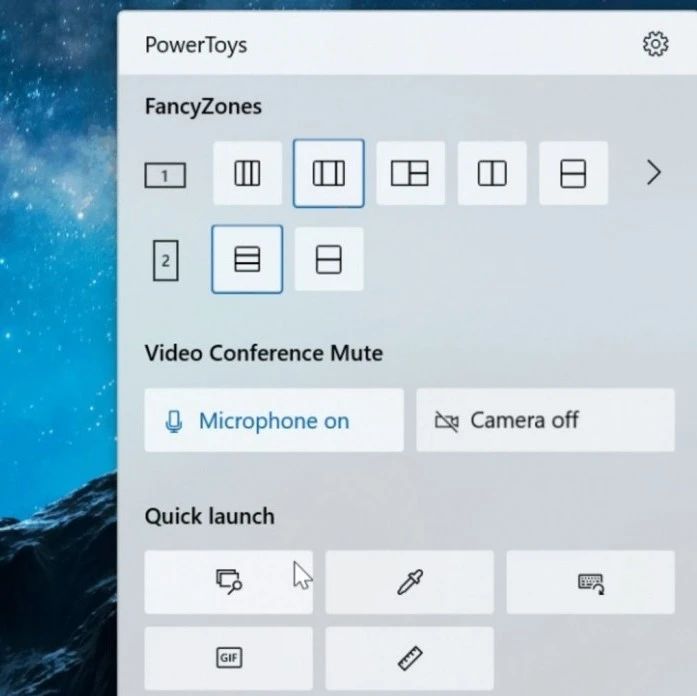Show more FancyZones layouts with right chevron
This screenshot has height=696, width=697.
[x=653, y=172]
